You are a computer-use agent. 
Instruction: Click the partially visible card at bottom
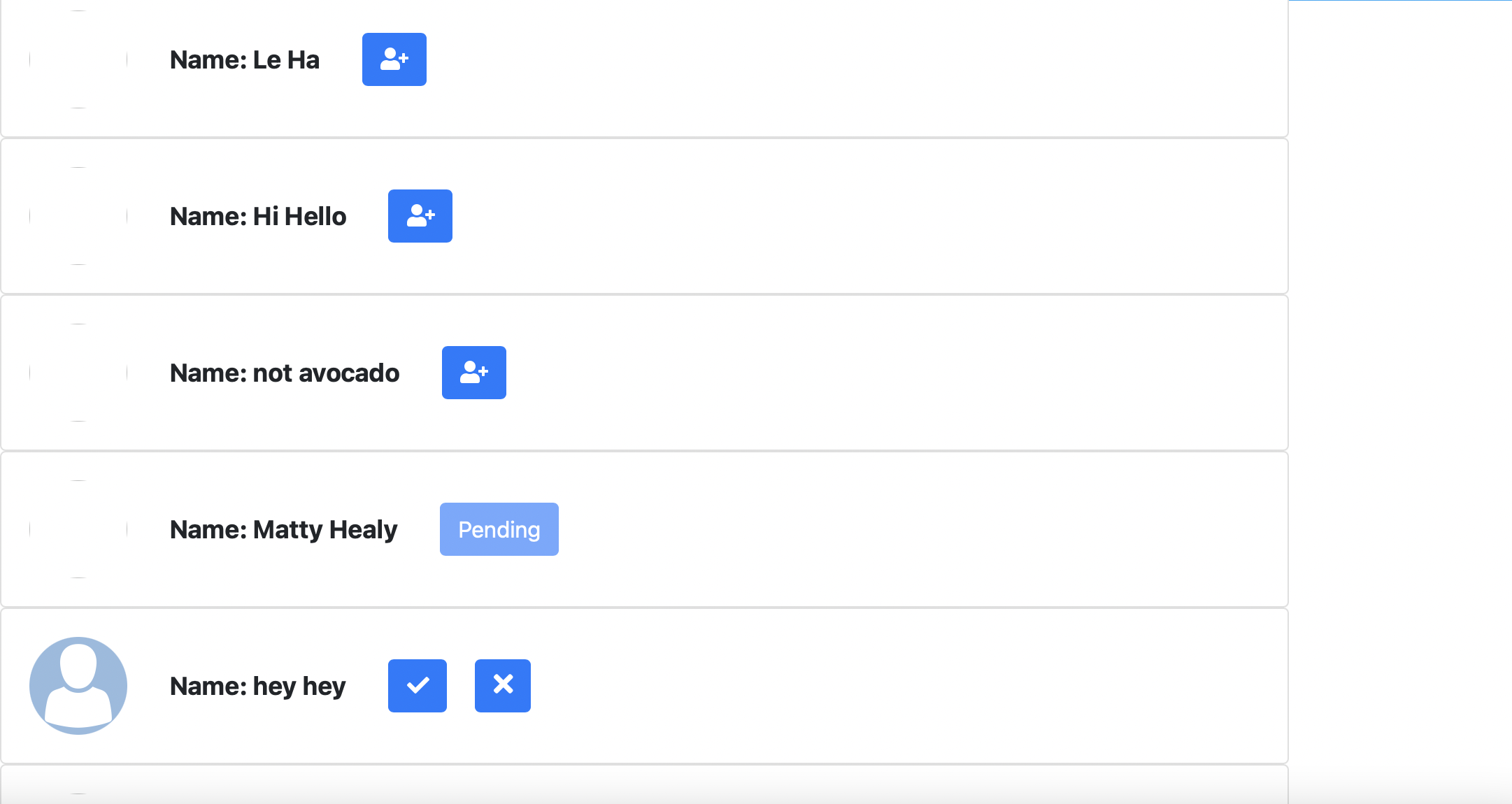pyautogui.click(x=644, y=785)
